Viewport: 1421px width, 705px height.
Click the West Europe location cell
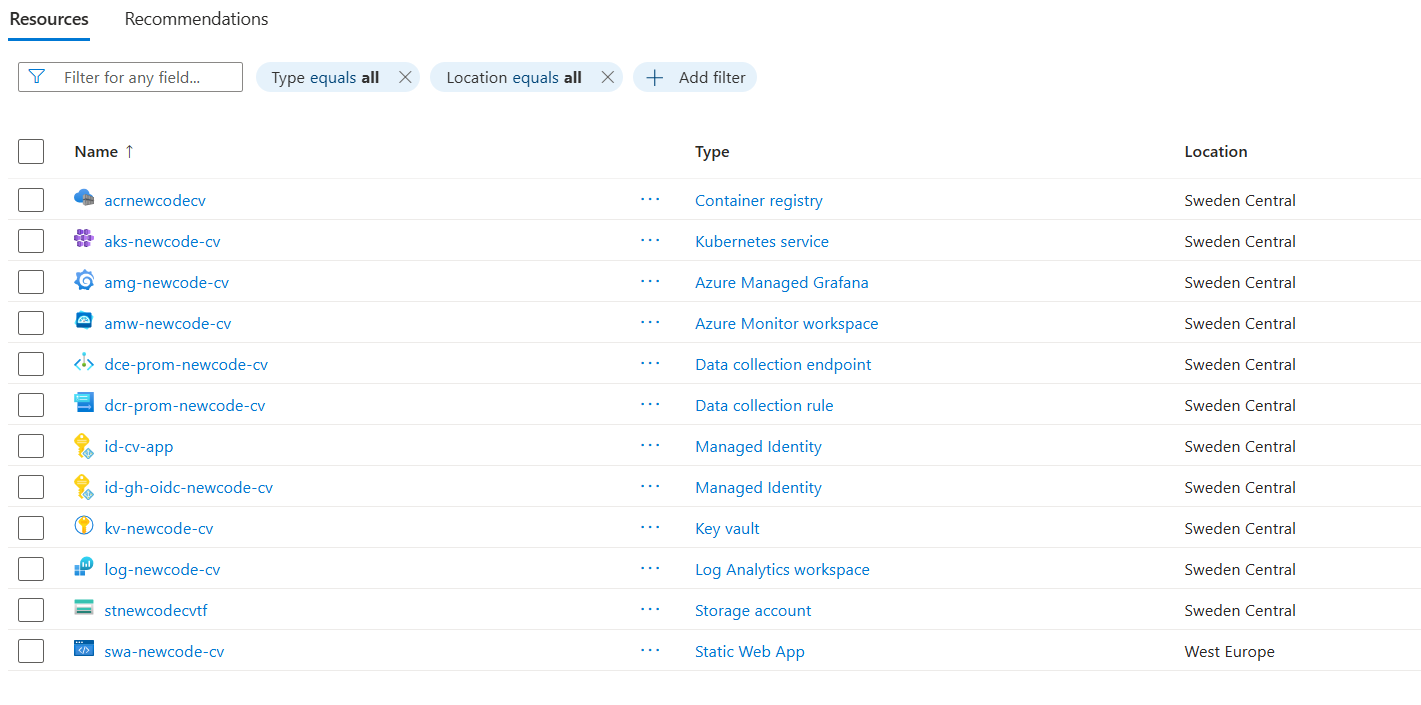[1229, 651]
